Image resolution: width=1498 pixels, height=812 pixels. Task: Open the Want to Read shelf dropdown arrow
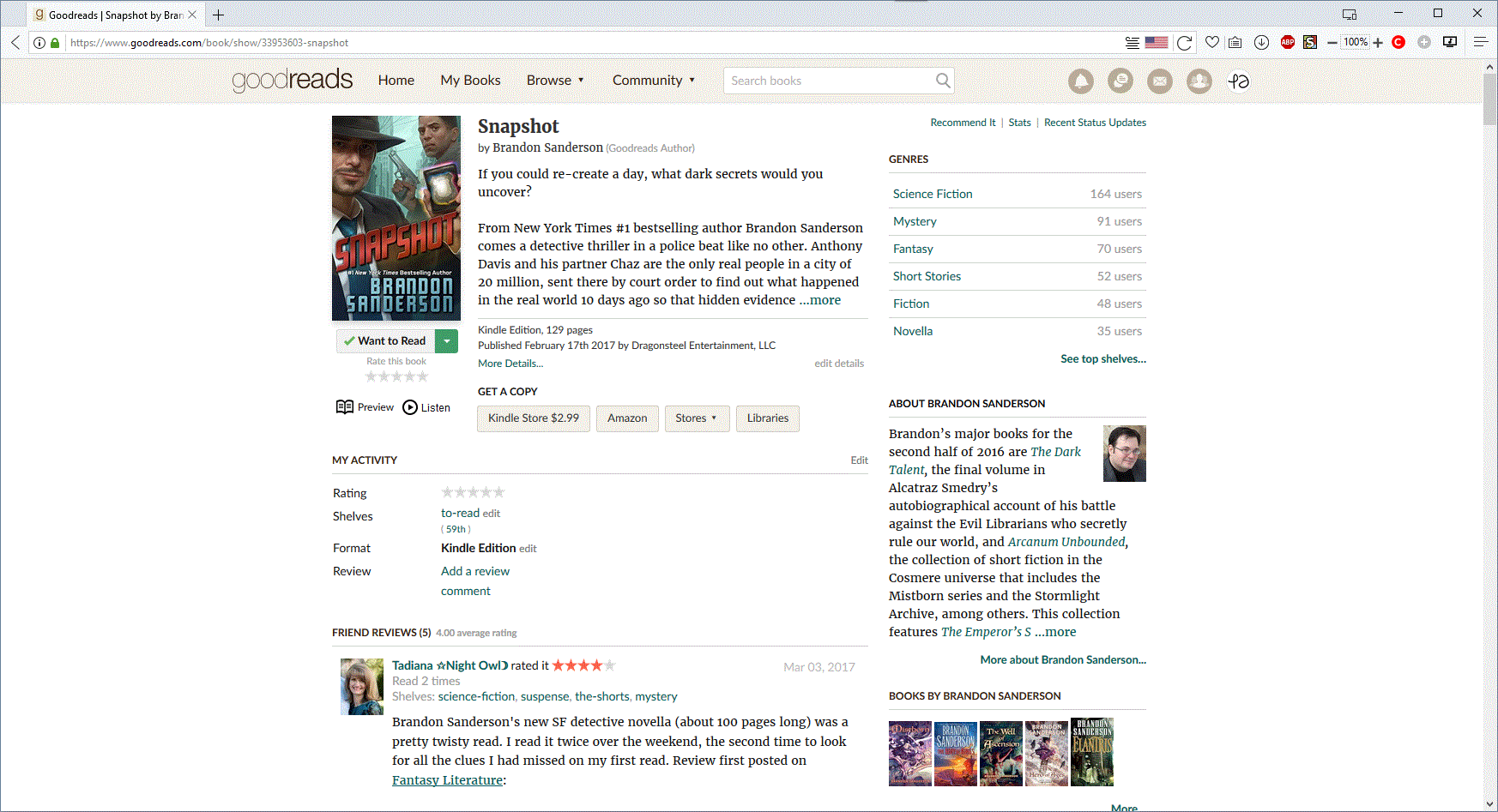(x=446, y=340)
